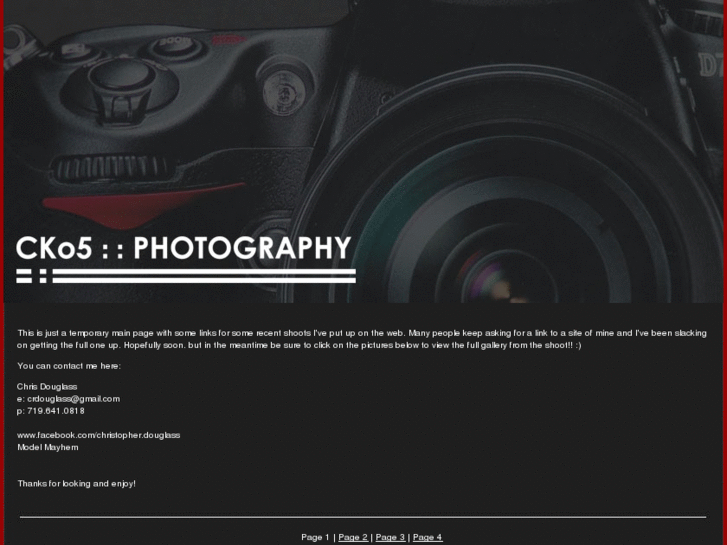
Task: Open the facebook.com/christopher.douglass link
Action: tap(99, 435)
